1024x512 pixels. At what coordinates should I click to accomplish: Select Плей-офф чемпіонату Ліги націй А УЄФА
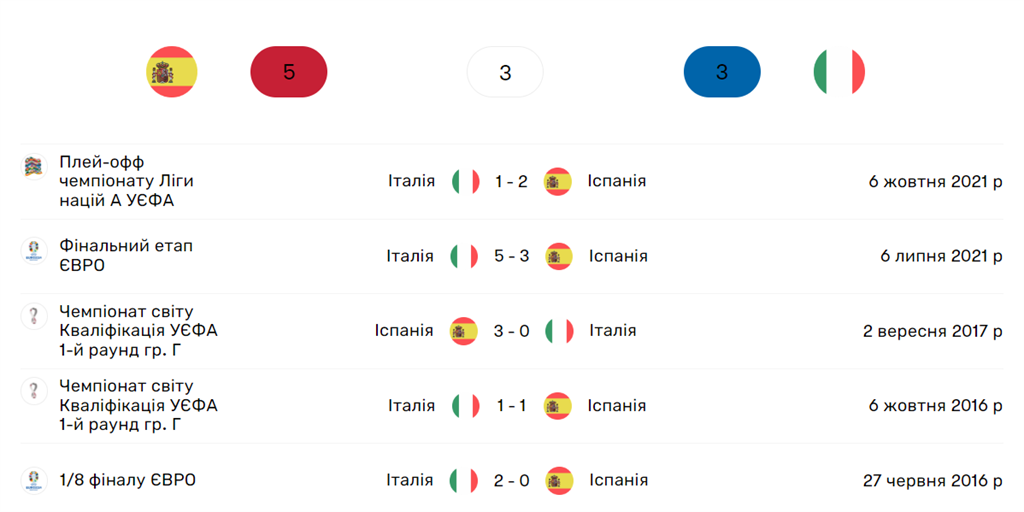pyautogui.click(x=126, y=181)
